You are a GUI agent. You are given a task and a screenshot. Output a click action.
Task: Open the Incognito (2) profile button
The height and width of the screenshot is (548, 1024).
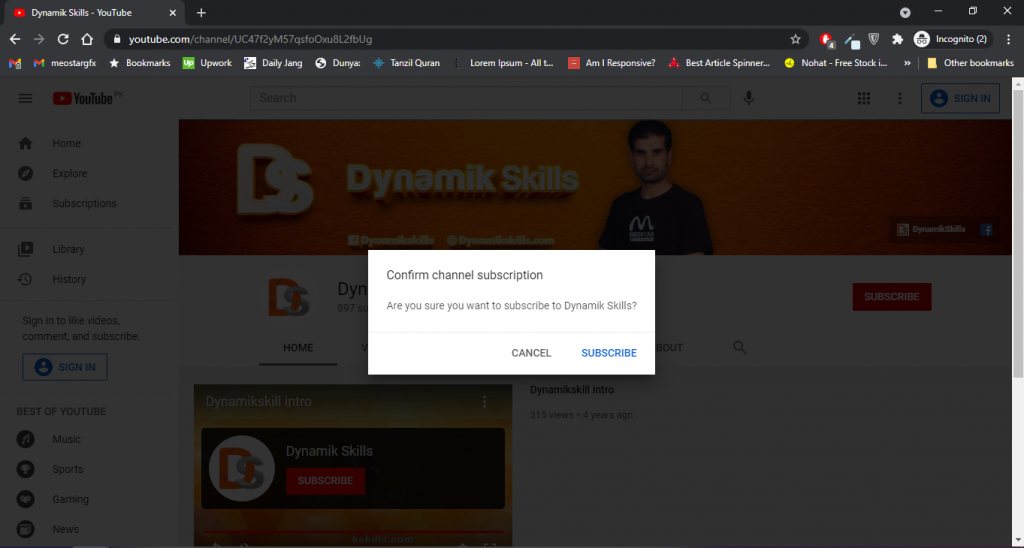point(952,39)
